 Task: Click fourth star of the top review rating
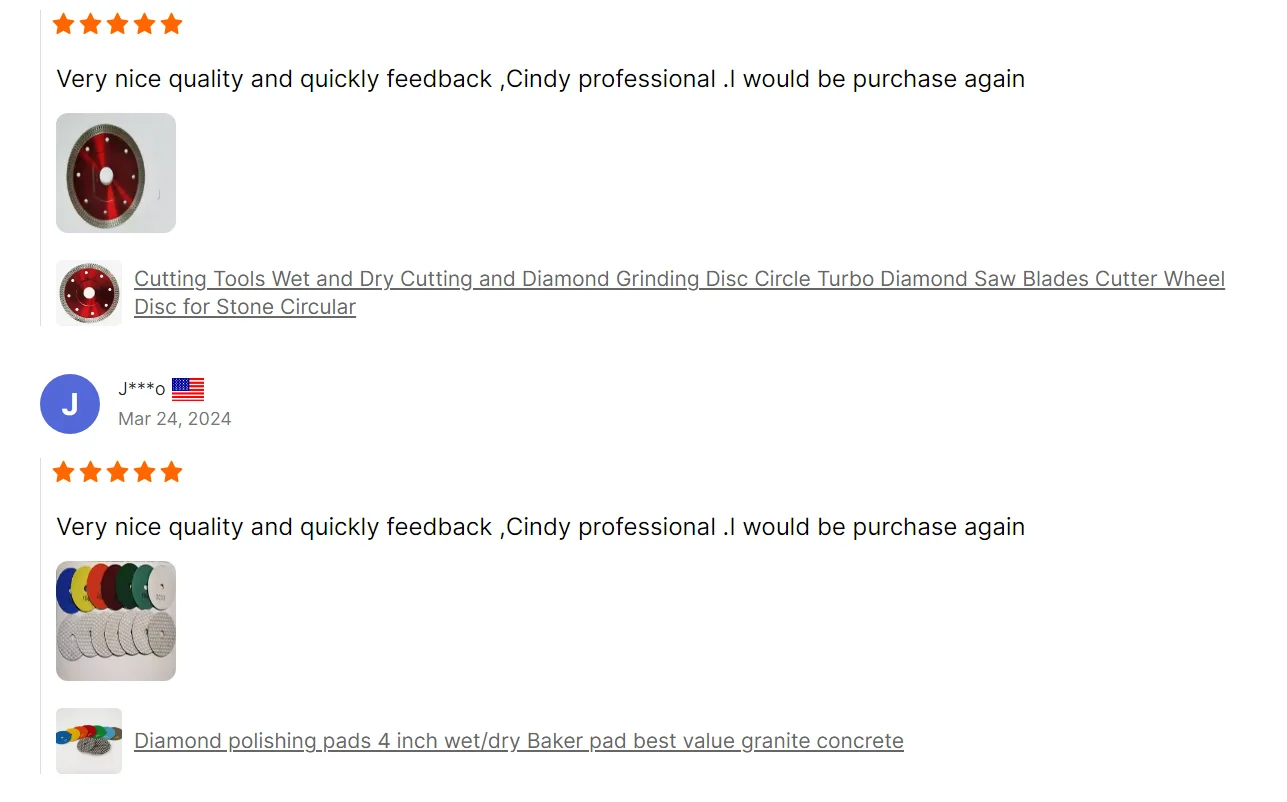coord(145,24)
